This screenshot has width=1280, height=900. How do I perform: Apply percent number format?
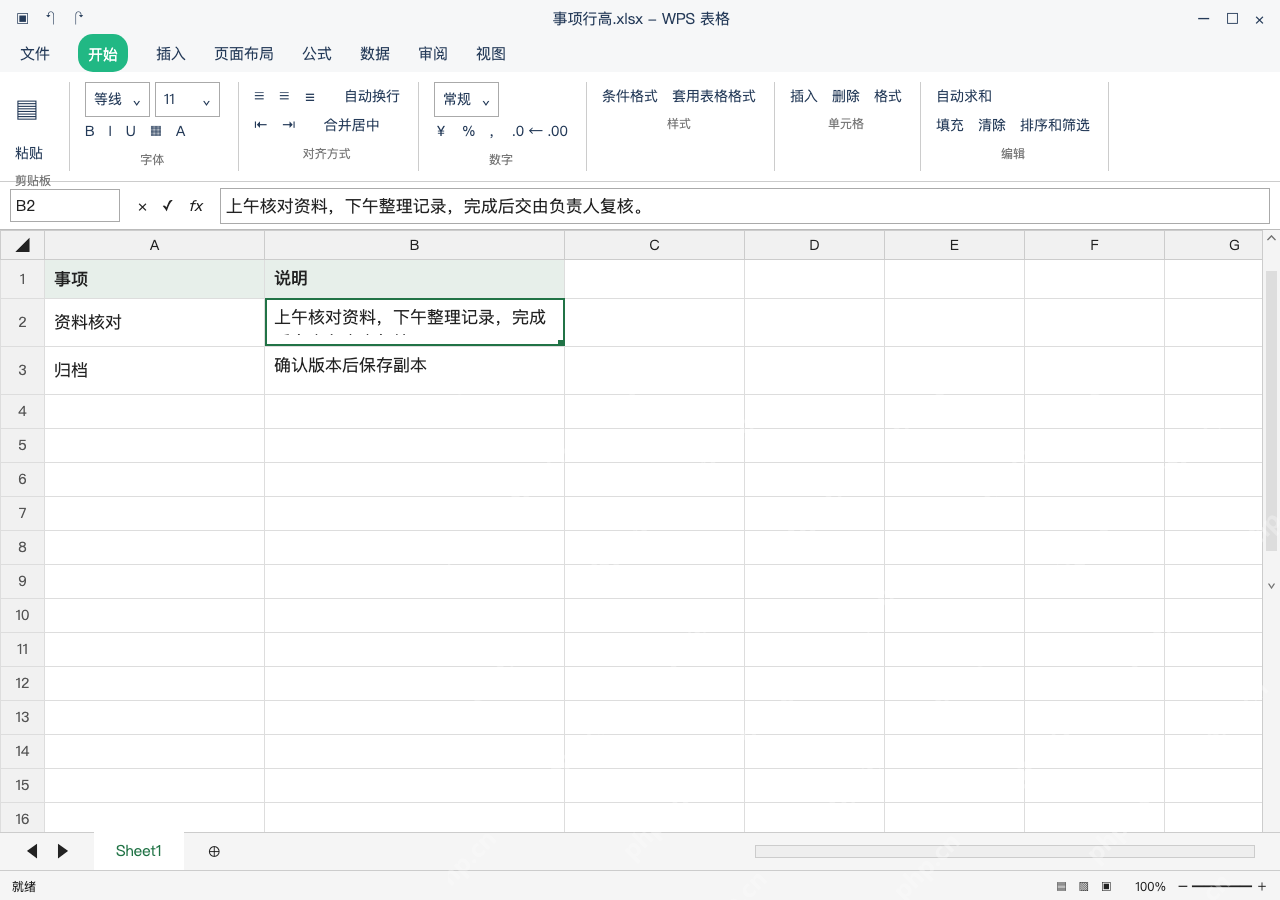point(468,131)
